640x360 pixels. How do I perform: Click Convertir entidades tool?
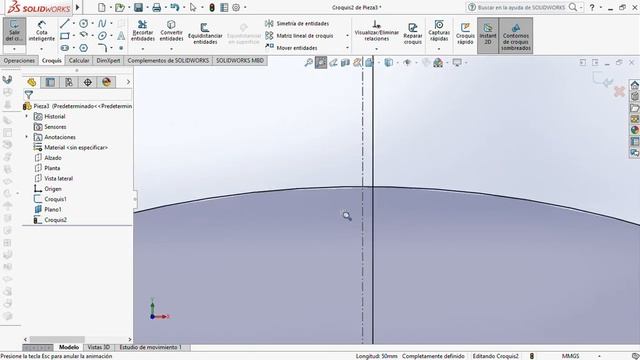(171, 31)
